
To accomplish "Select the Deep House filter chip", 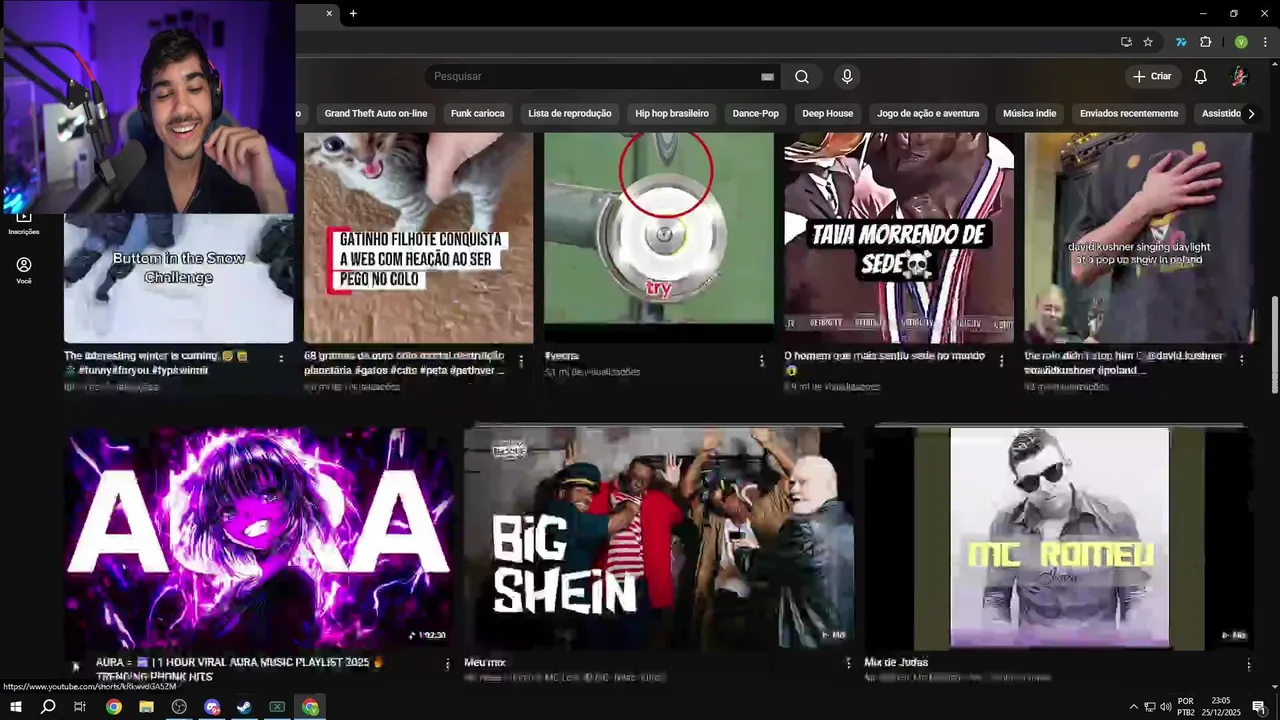I will click(828, 113).
